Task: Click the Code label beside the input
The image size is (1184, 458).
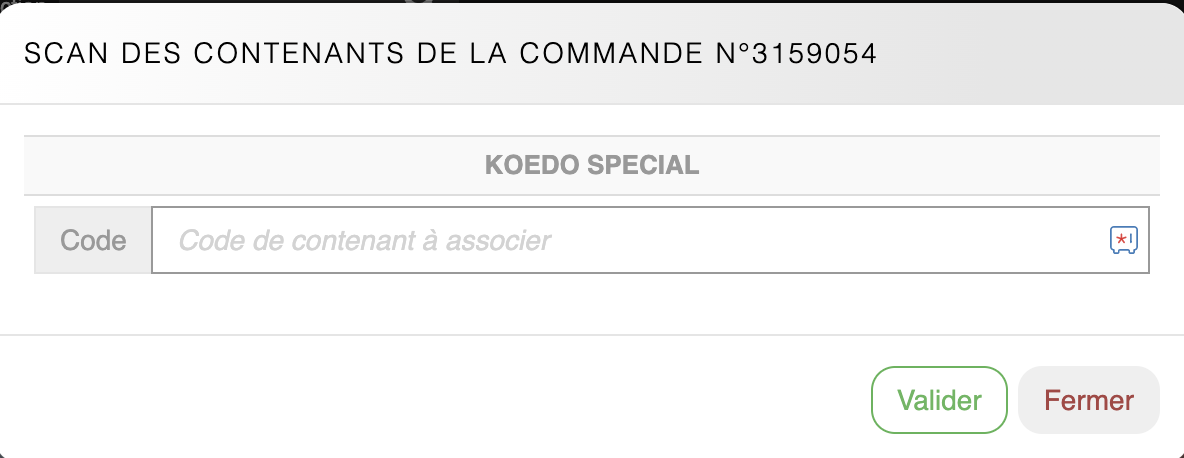Action: coord(93,240)
